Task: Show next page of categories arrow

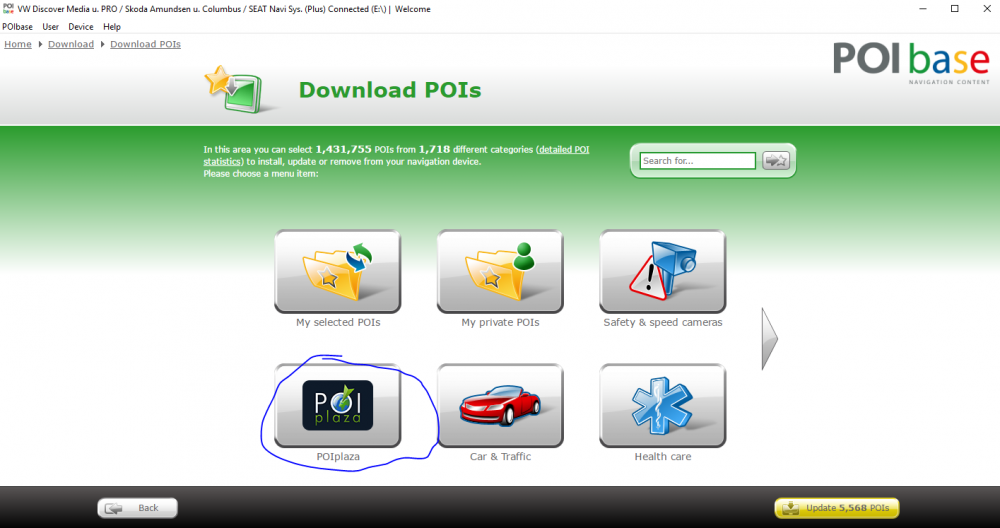Action: 770,339
